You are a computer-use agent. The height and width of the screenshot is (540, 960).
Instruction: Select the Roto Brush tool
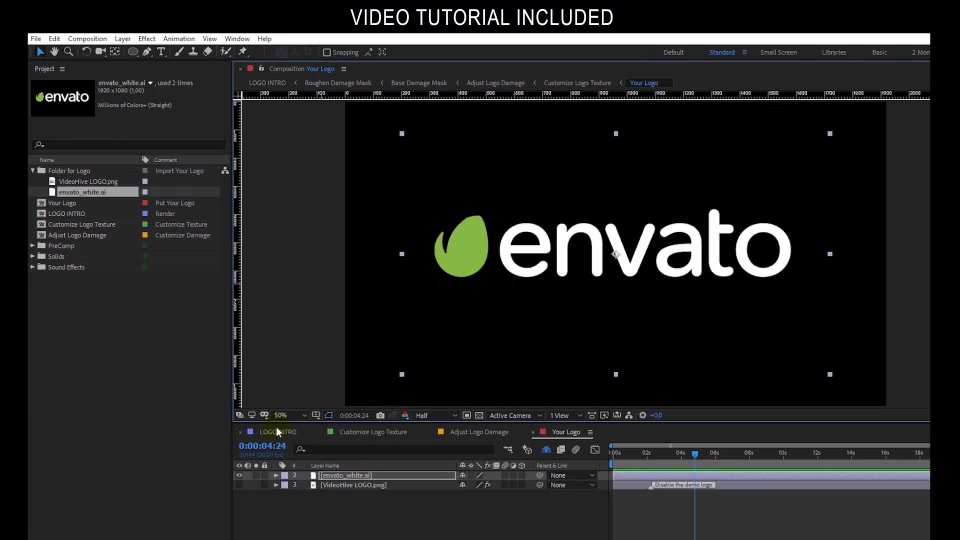pyautogui.click(x=225, y=52)
